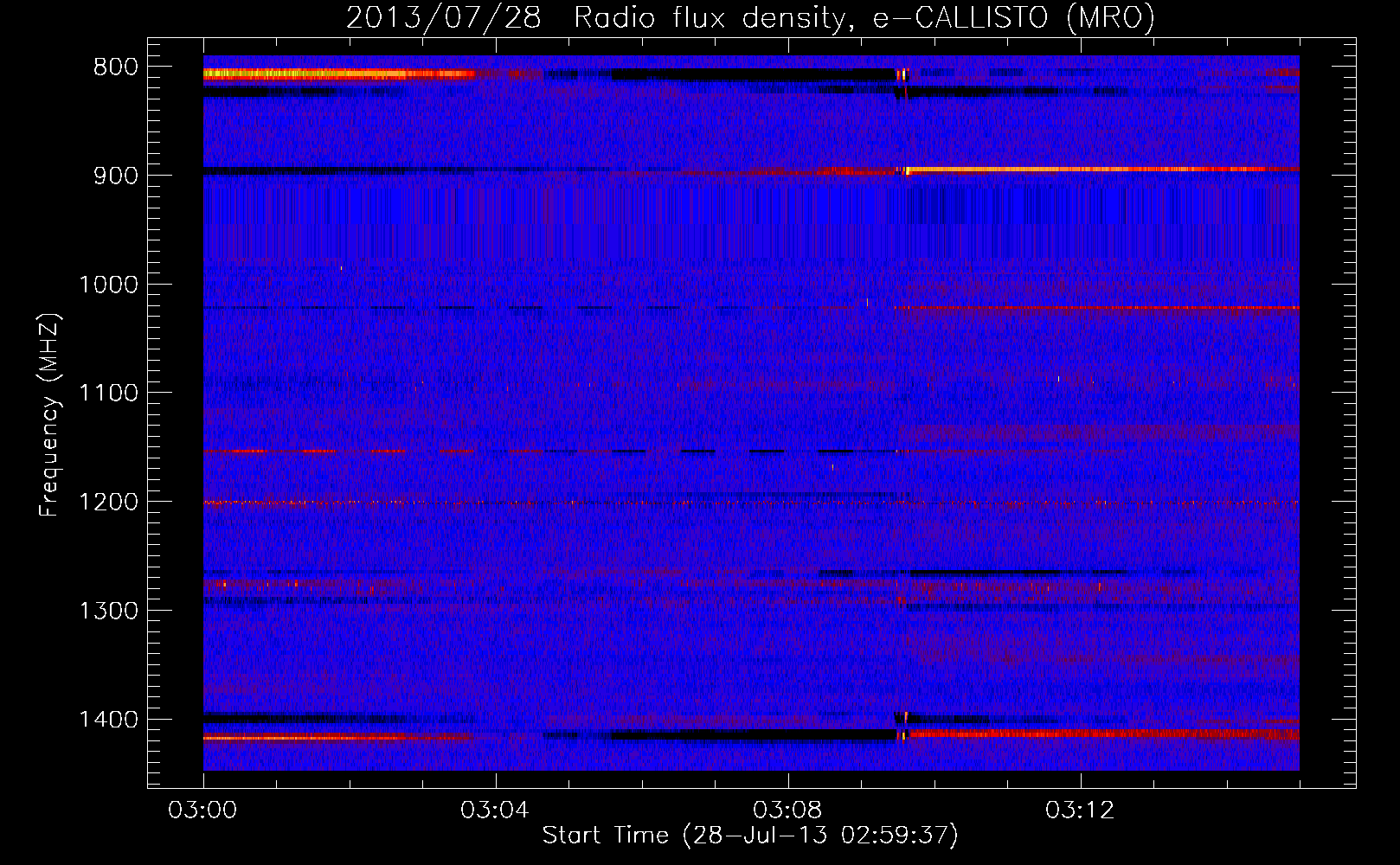The image size is (1400, 865).
Task: Select the 1200 frequency axis label
Action: [x=109, y=503]
